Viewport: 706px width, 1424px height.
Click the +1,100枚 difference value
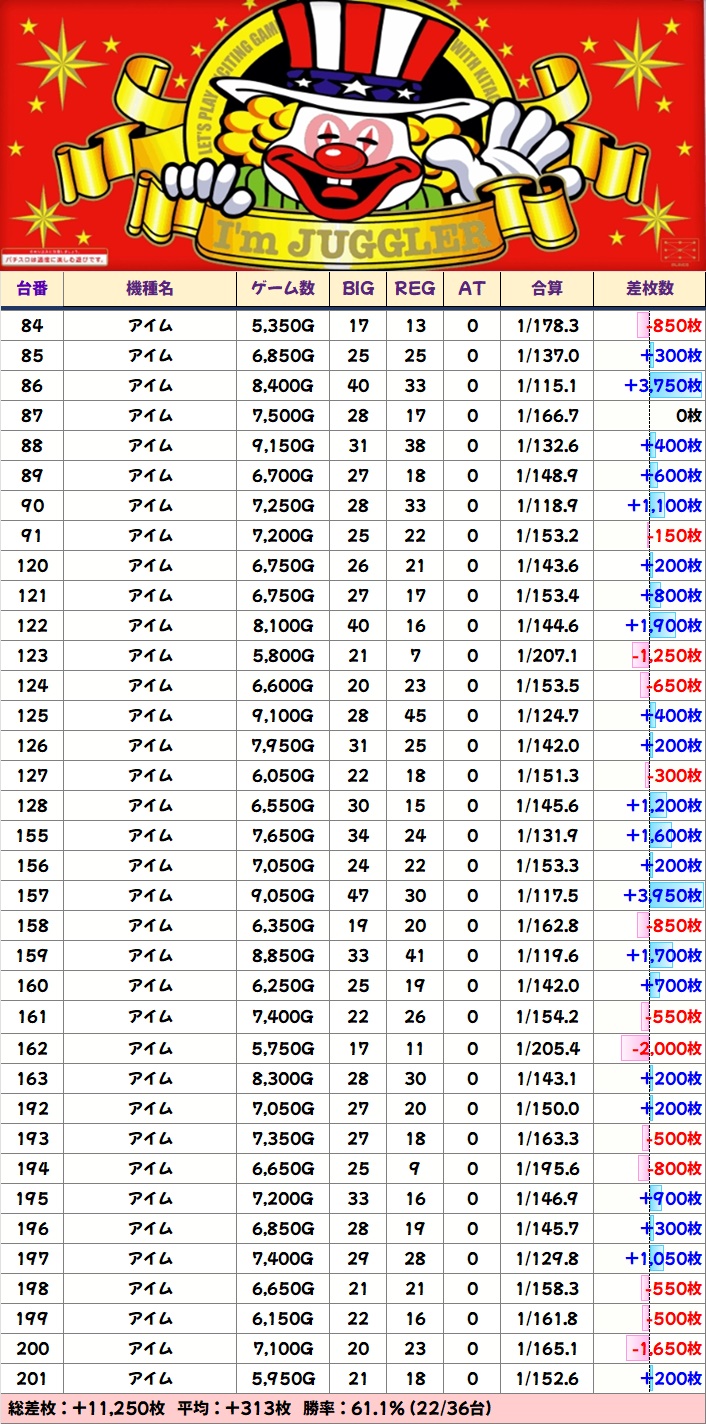coord(665,506)
